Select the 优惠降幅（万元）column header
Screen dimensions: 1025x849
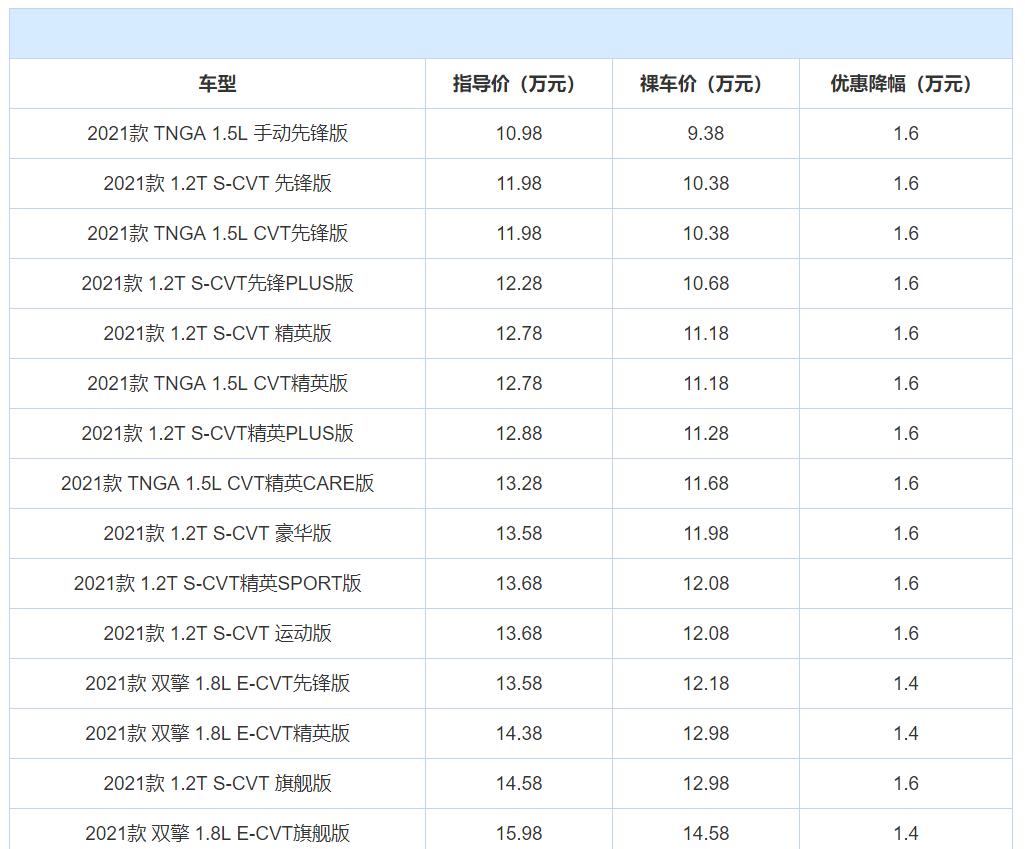906,84
